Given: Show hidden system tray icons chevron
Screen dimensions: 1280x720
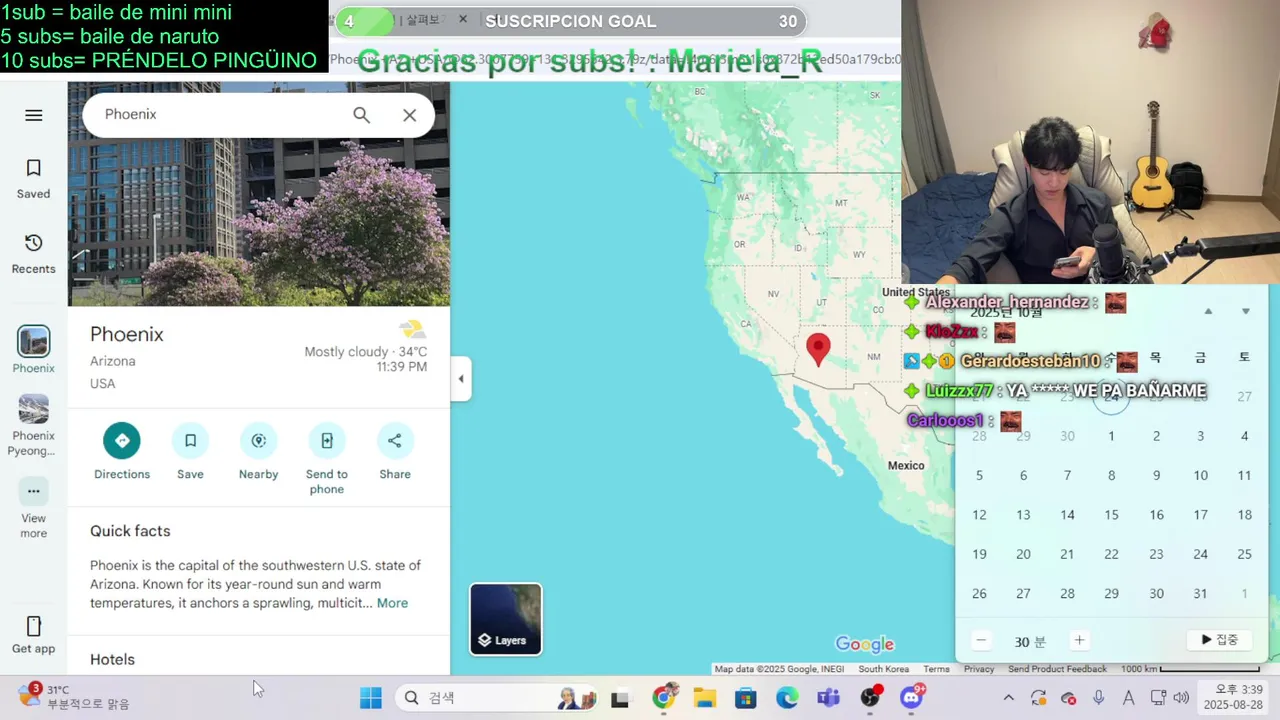Looking at the screenshot, I should click(1008, 698).
